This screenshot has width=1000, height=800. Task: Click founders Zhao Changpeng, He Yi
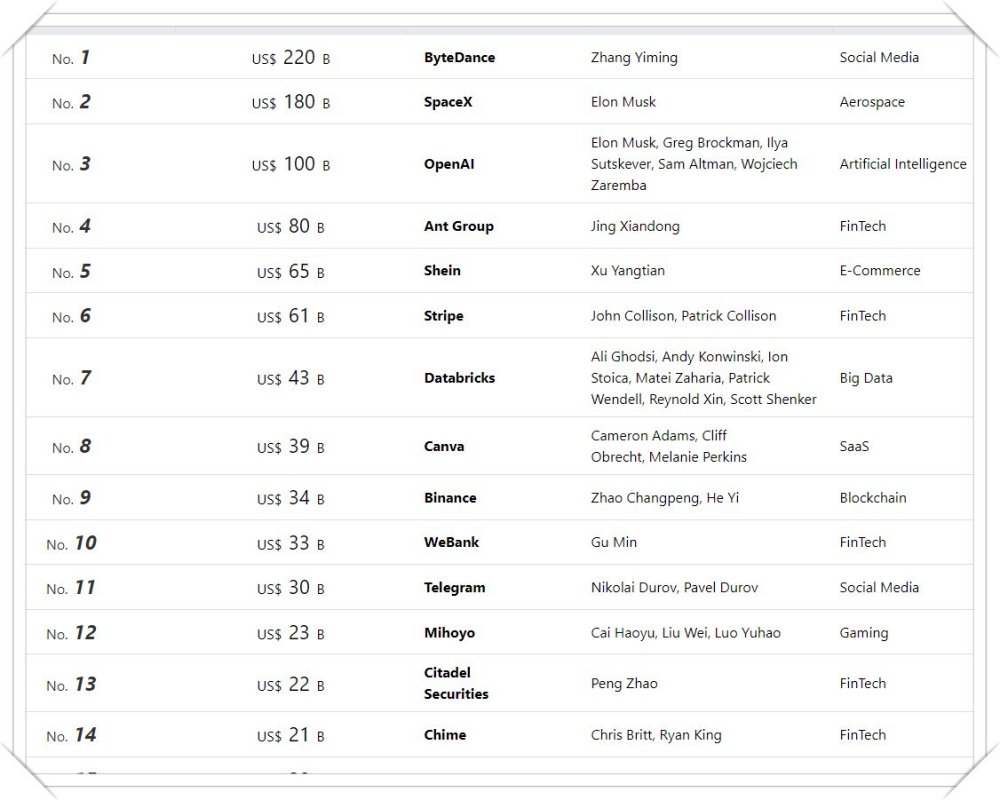tap(665, 498)
